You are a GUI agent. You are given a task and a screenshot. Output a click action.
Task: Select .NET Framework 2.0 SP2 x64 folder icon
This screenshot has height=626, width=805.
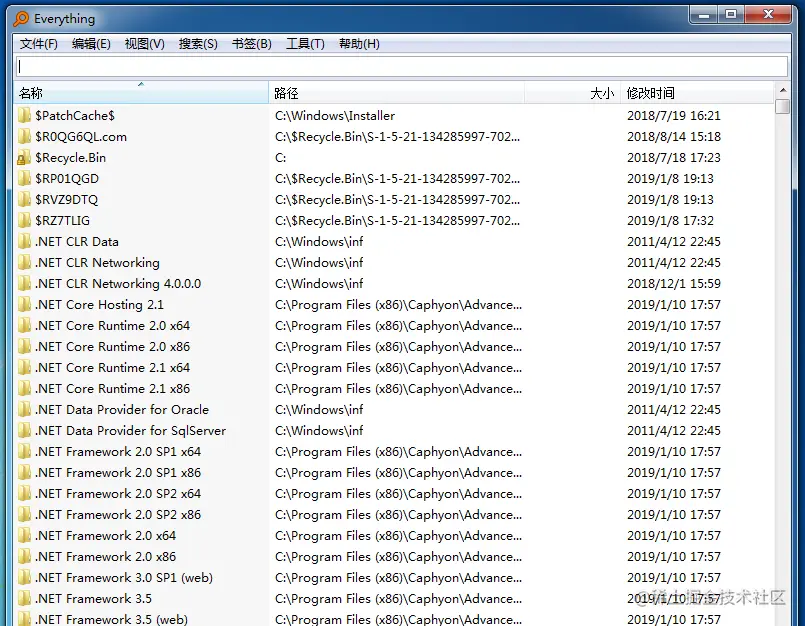[x=24, y=494]
